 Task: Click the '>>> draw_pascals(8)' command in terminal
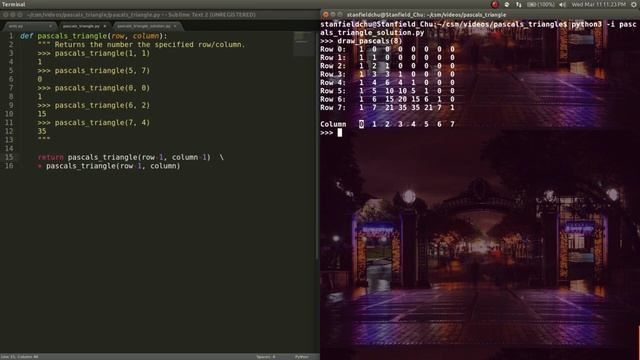point(361,41)
